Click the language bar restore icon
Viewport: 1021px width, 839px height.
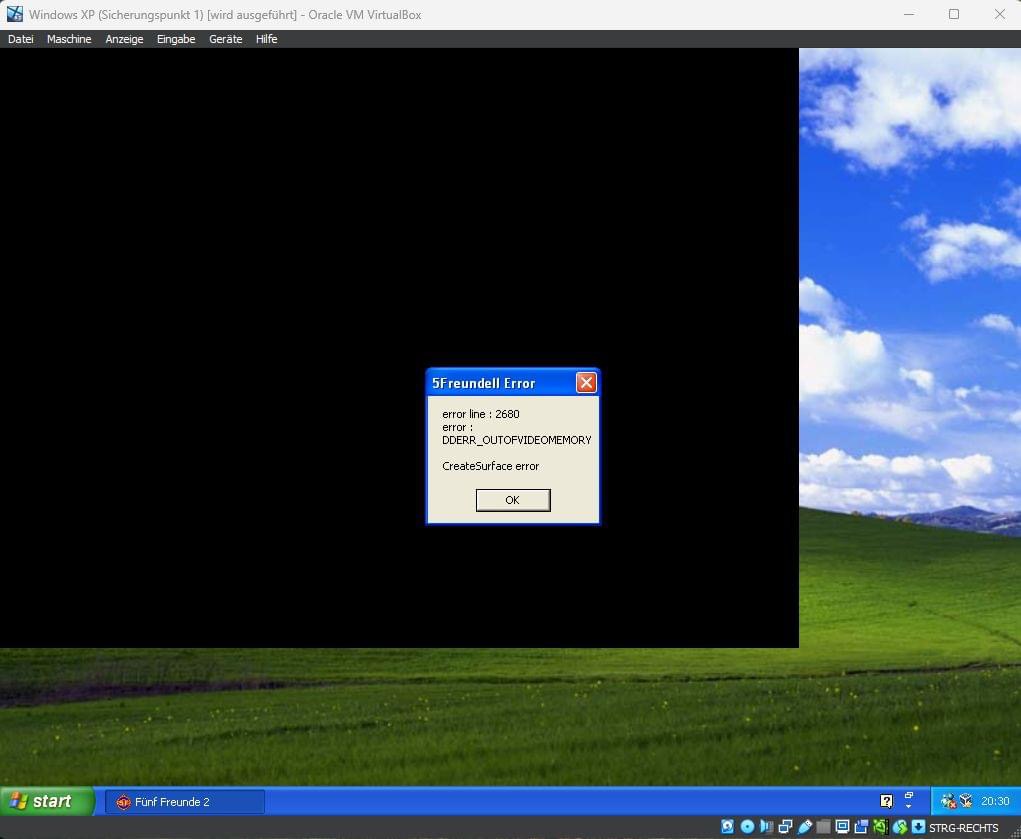pos(909,795)
